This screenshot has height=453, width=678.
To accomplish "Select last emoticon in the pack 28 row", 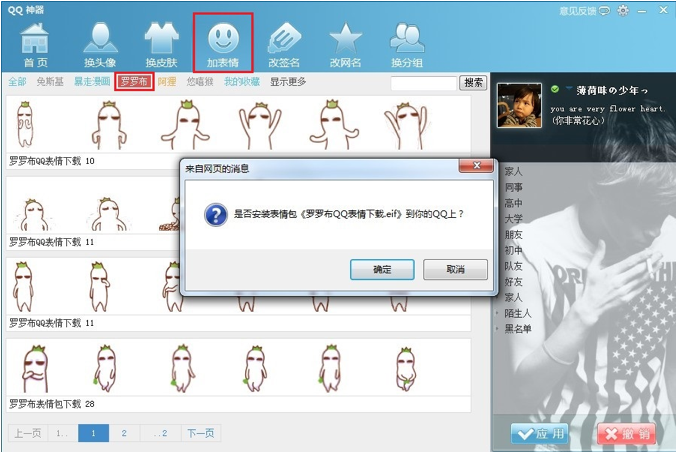I will click(x=406, y=369).
